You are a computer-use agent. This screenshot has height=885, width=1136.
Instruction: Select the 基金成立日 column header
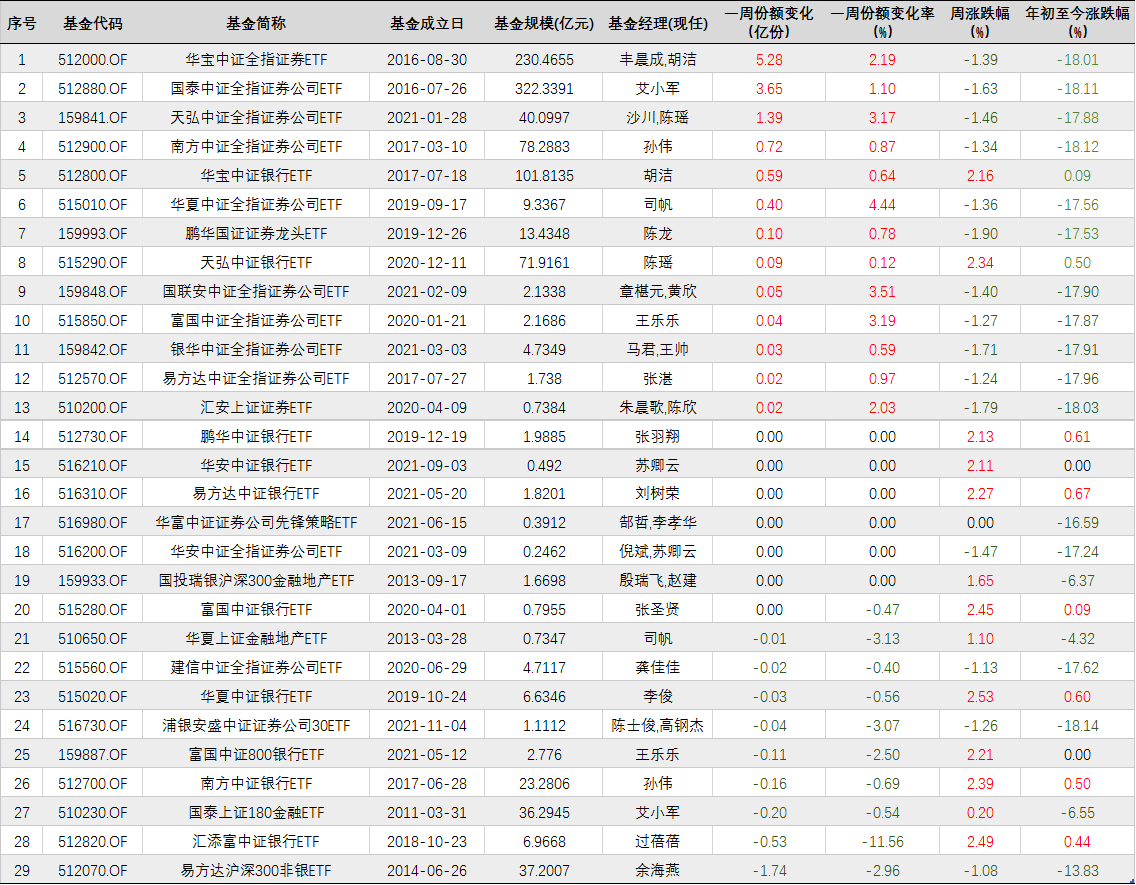click(426, 23)
